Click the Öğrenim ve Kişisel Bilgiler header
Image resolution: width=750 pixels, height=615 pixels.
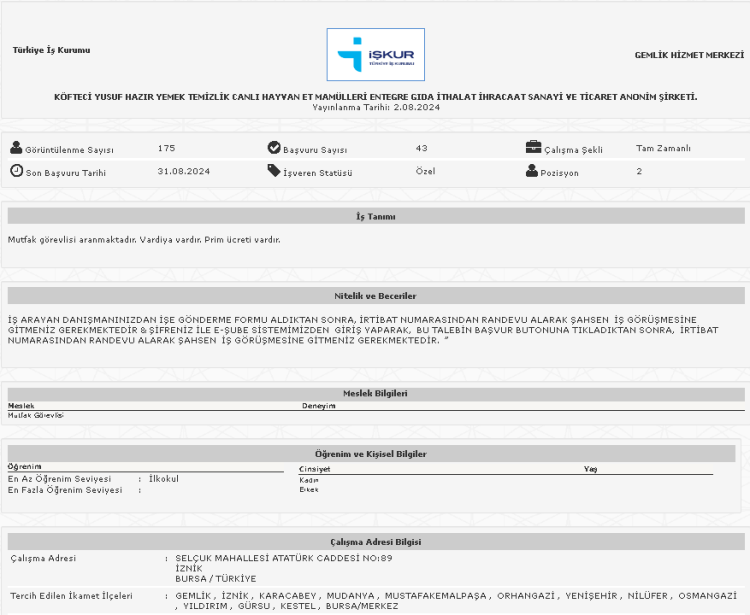pyautogui.click(x=371, y=454)
